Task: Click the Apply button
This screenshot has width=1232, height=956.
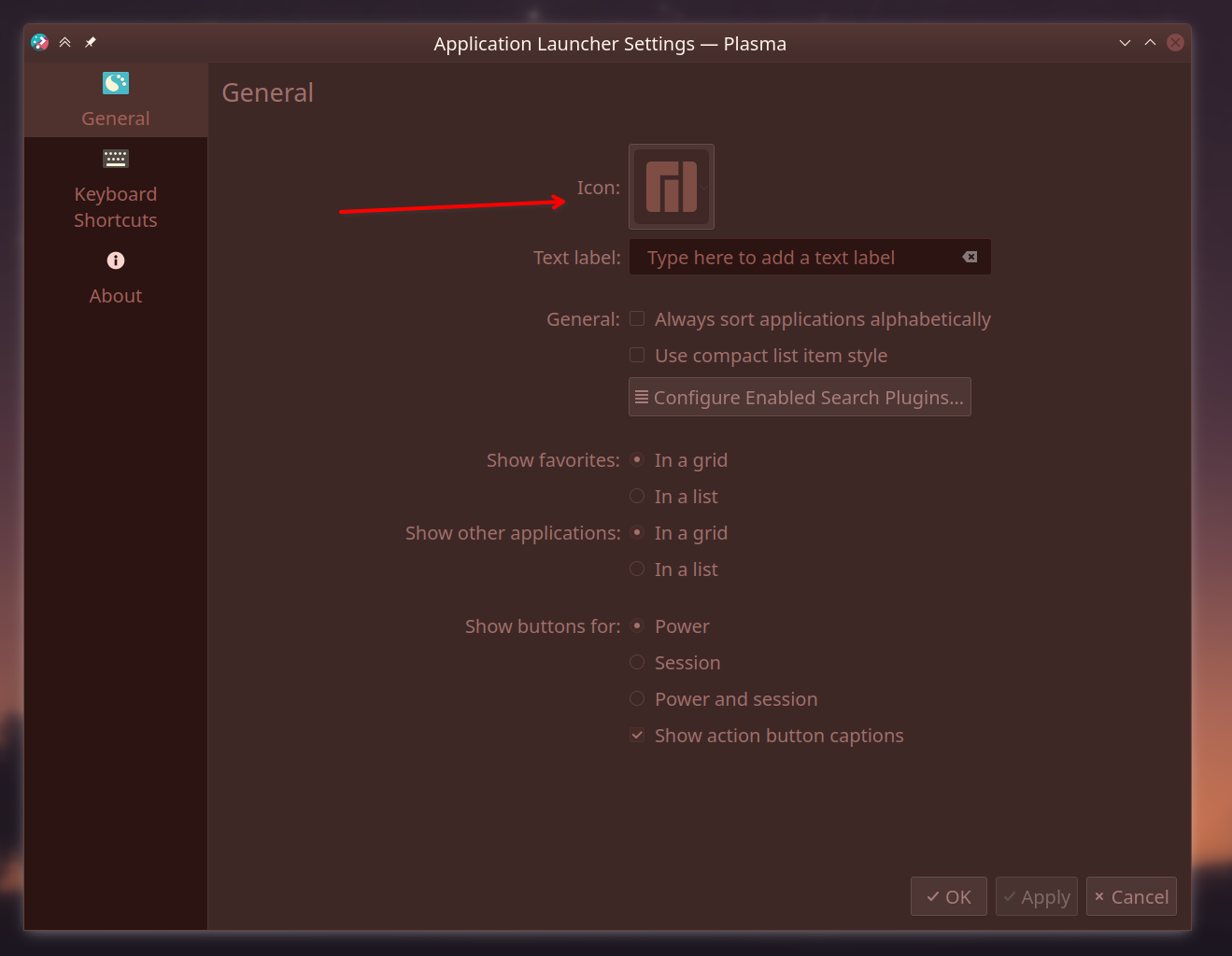Action: (x=1037, y=896)
